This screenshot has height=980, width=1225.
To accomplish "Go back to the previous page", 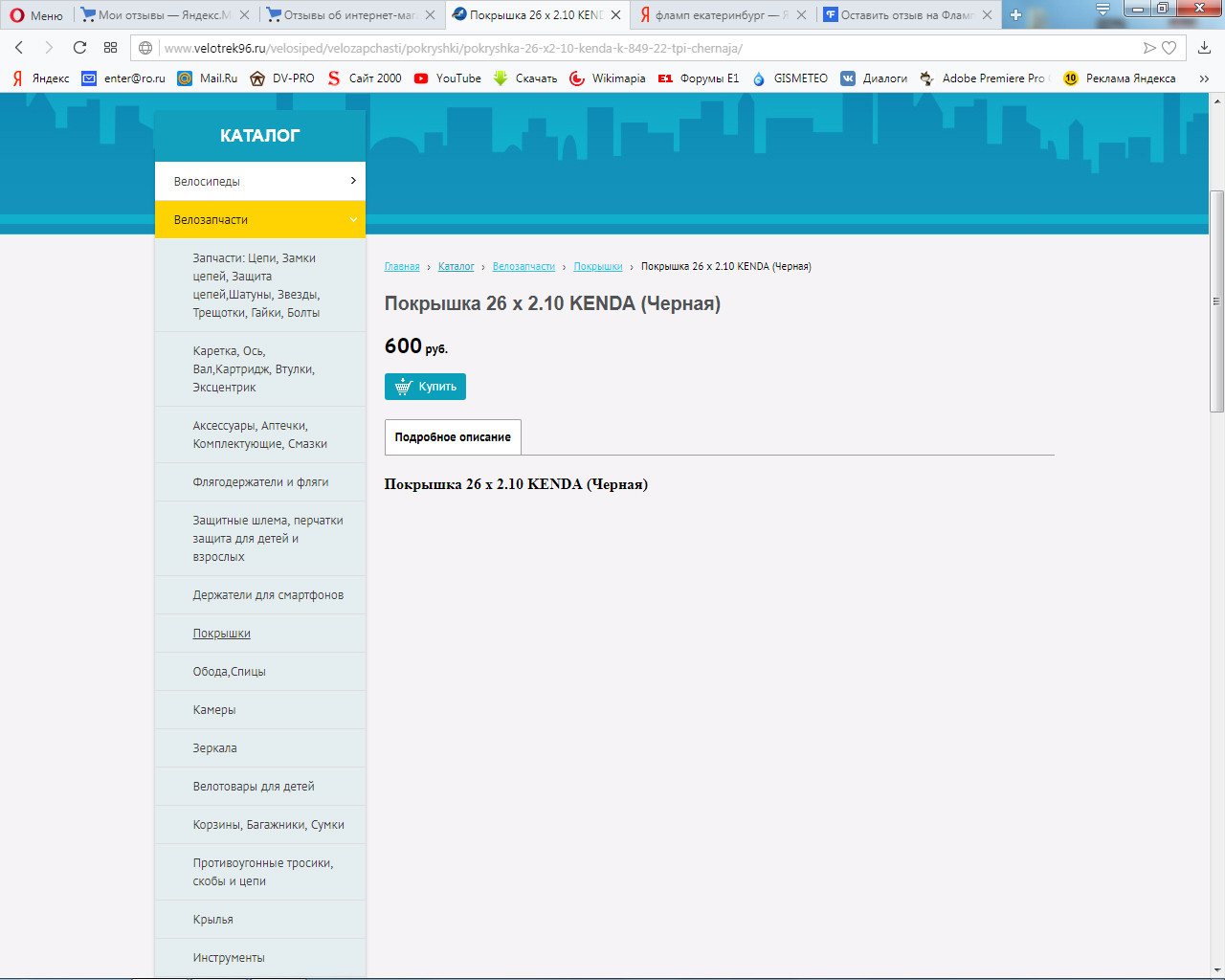I will tap(19, 48).
